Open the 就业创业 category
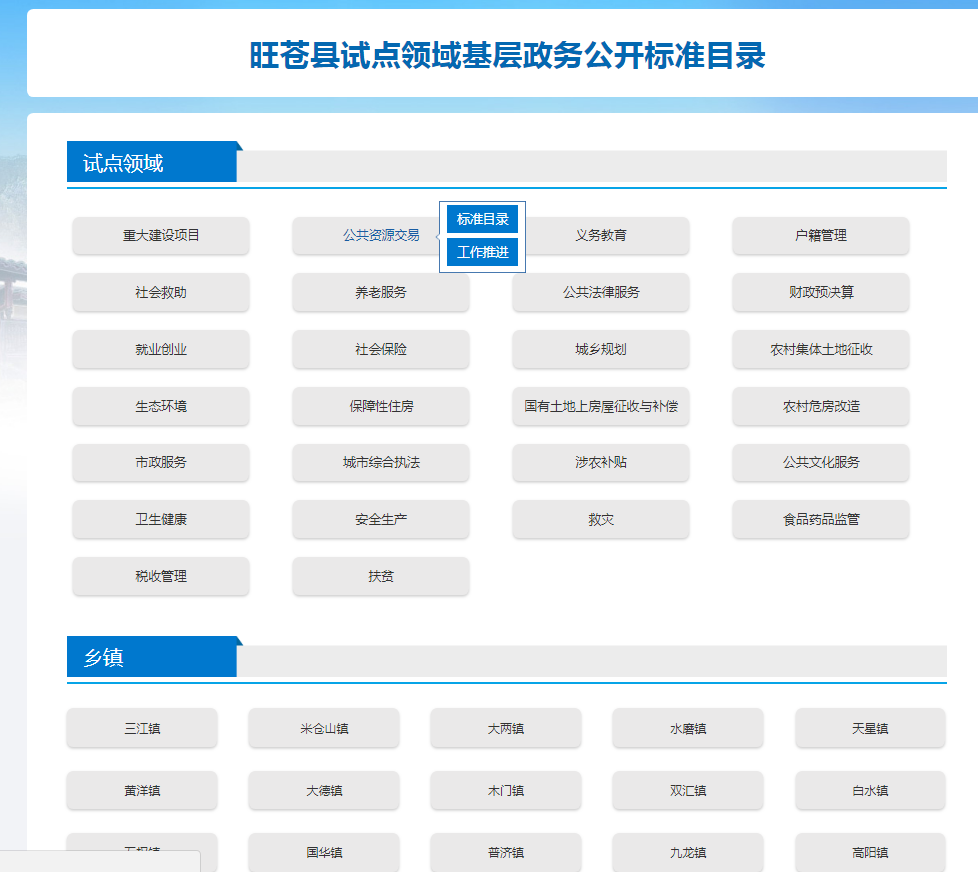 coord(161,350)
